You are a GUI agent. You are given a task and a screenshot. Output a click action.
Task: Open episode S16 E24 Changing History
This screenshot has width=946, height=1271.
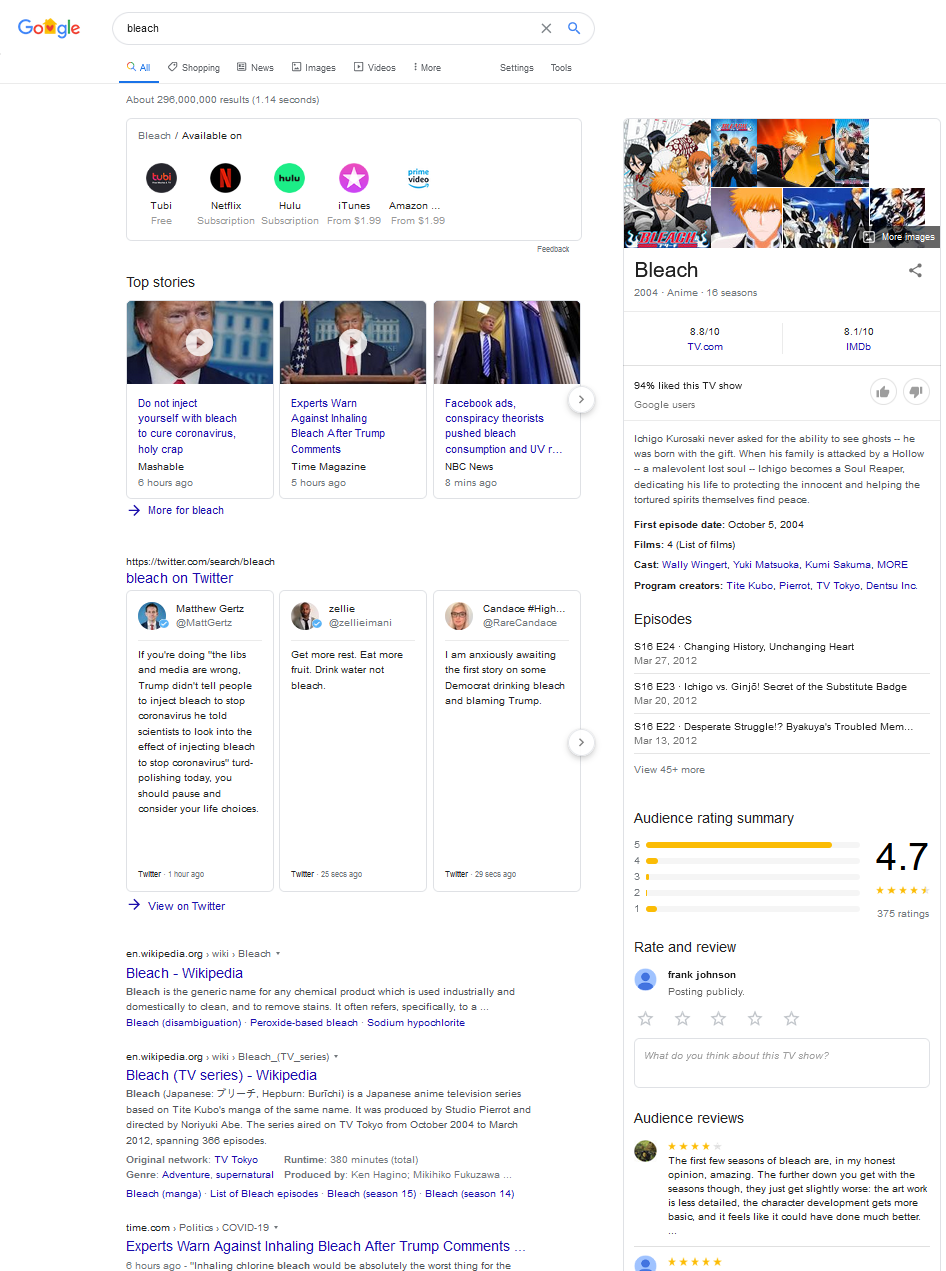744,647
